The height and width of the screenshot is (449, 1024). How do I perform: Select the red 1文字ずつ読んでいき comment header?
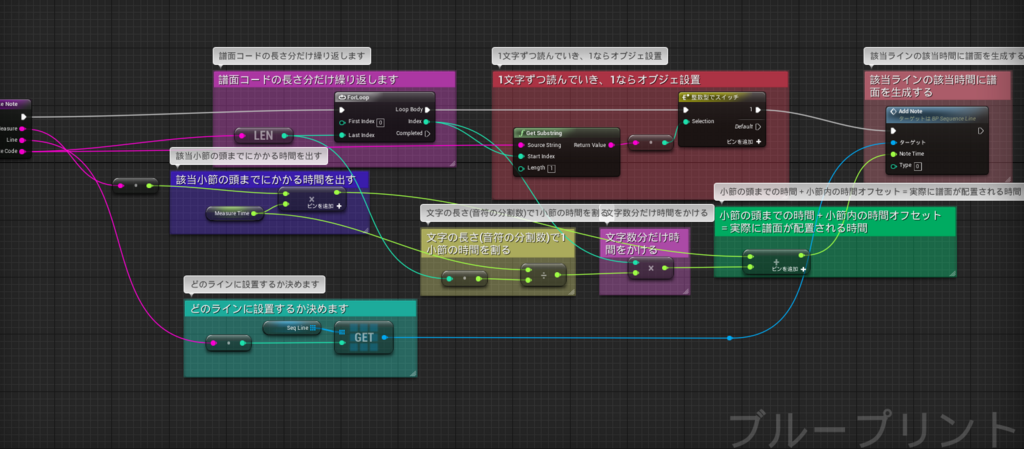(640, 80)
